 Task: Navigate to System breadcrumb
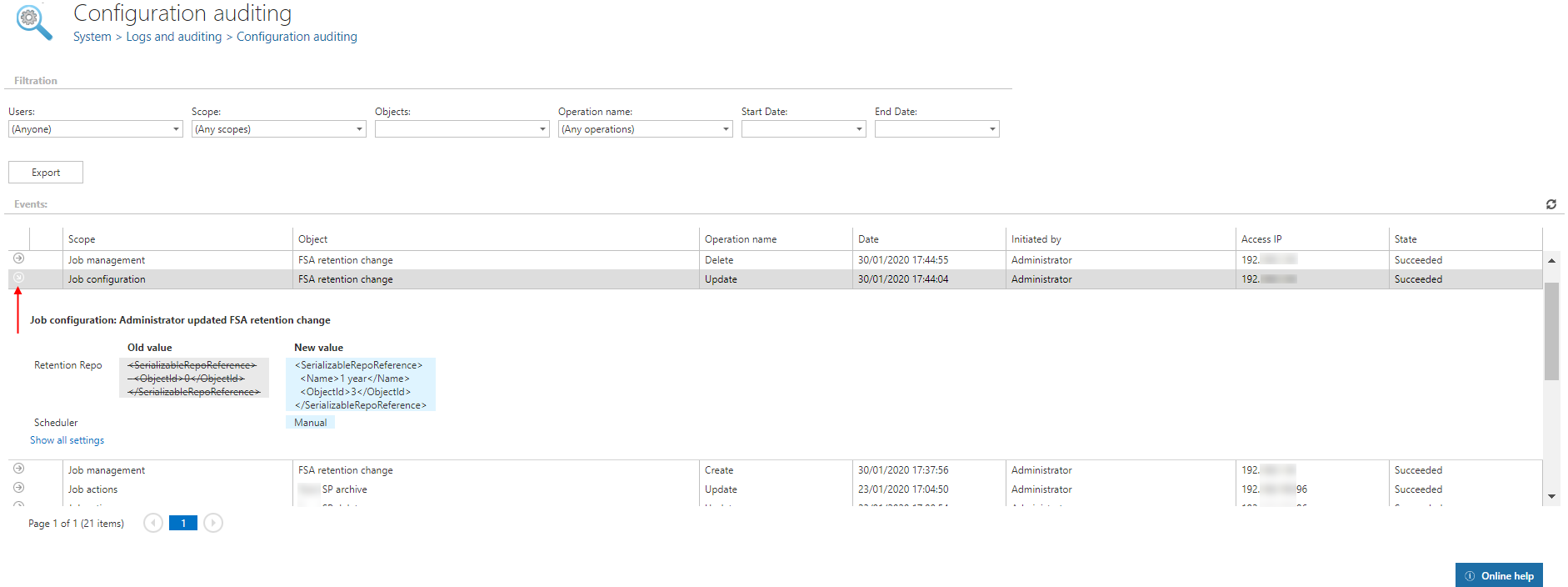92,37
